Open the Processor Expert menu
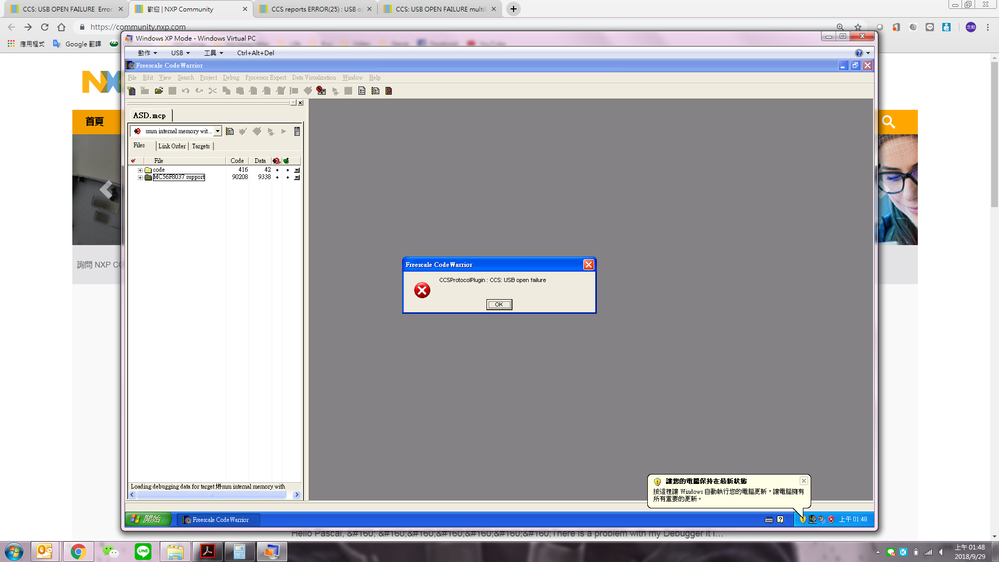The height and width of the screenshot is (562, 999). (266, 78)
